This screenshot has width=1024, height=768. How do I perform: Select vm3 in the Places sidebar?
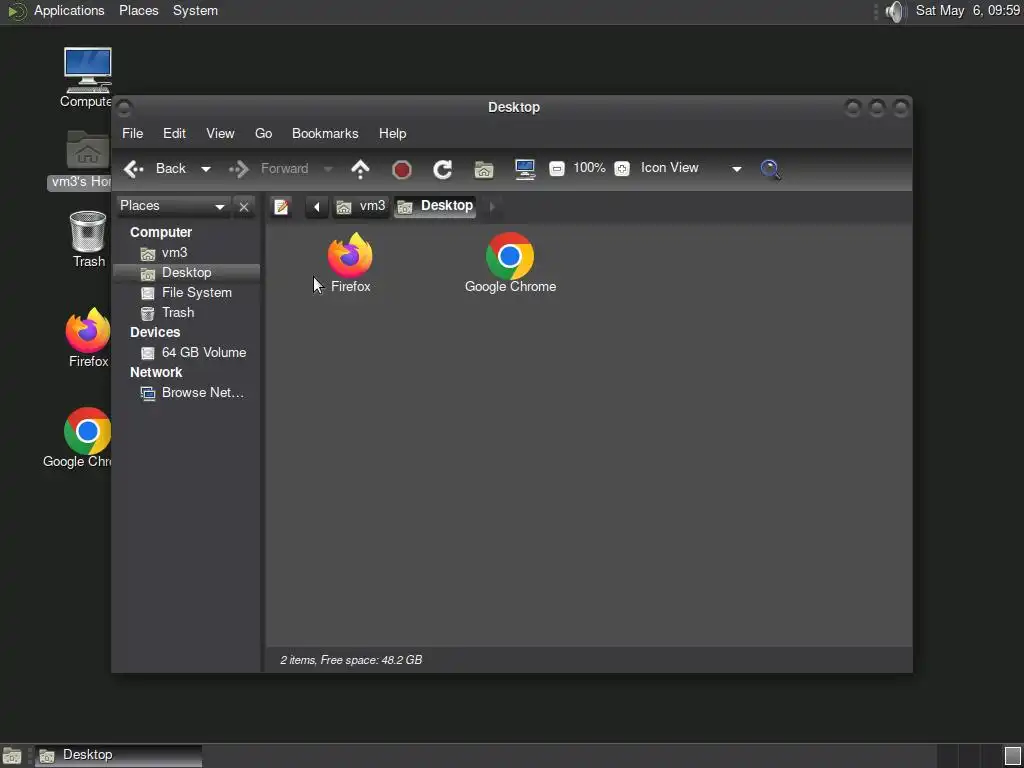coord(187,253)
